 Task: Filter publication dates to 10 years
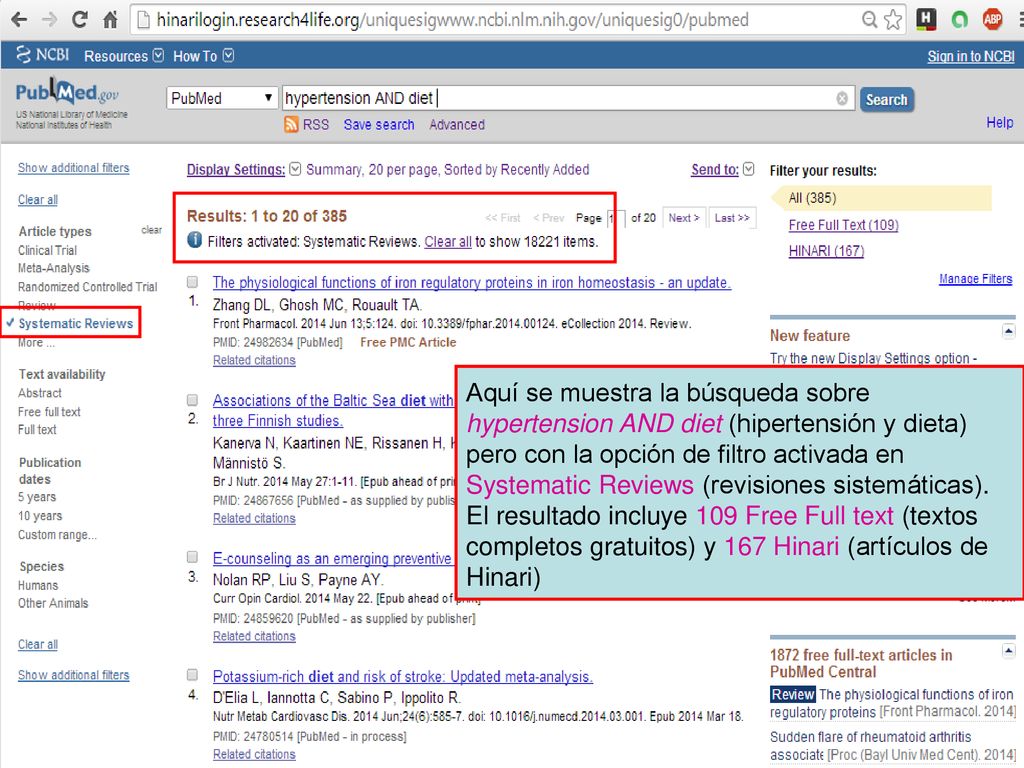40,516
